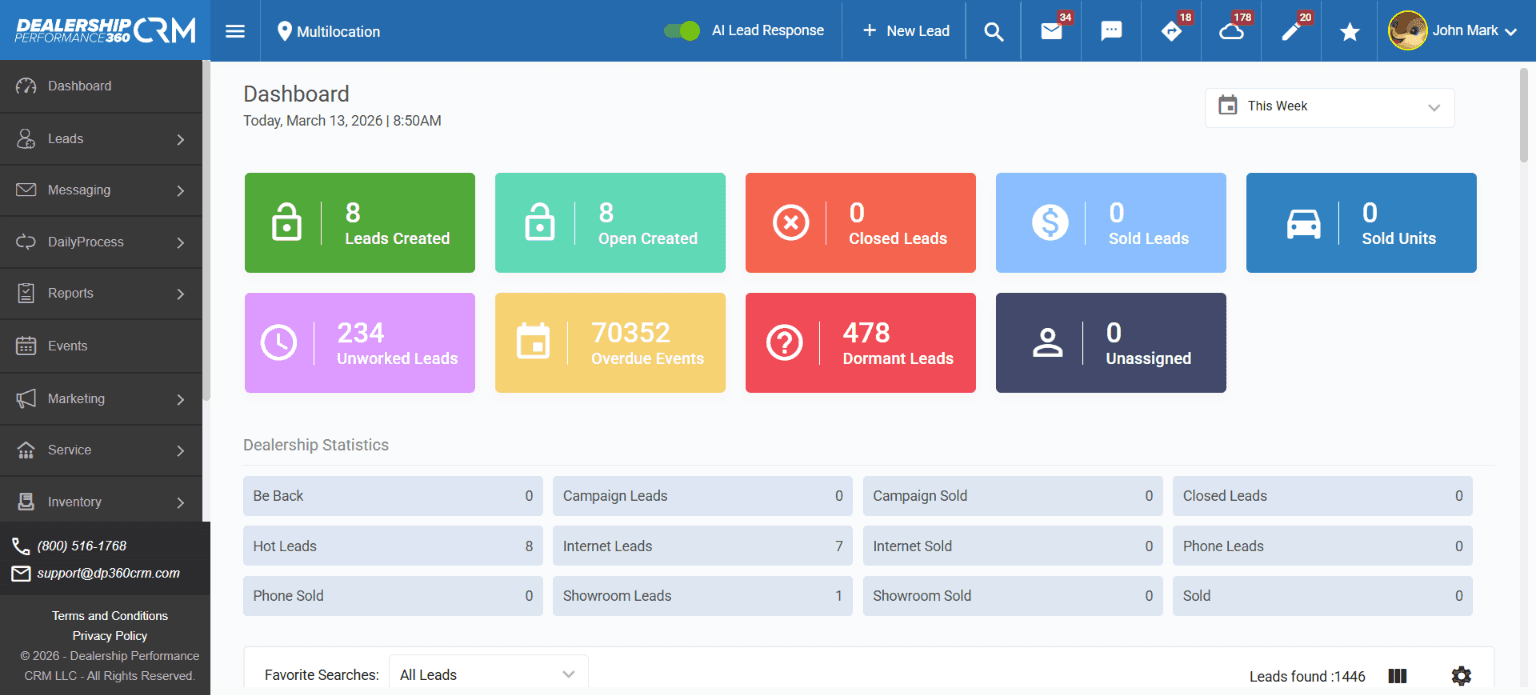Open the mail icon with 34 badge

coord(1051,31)
